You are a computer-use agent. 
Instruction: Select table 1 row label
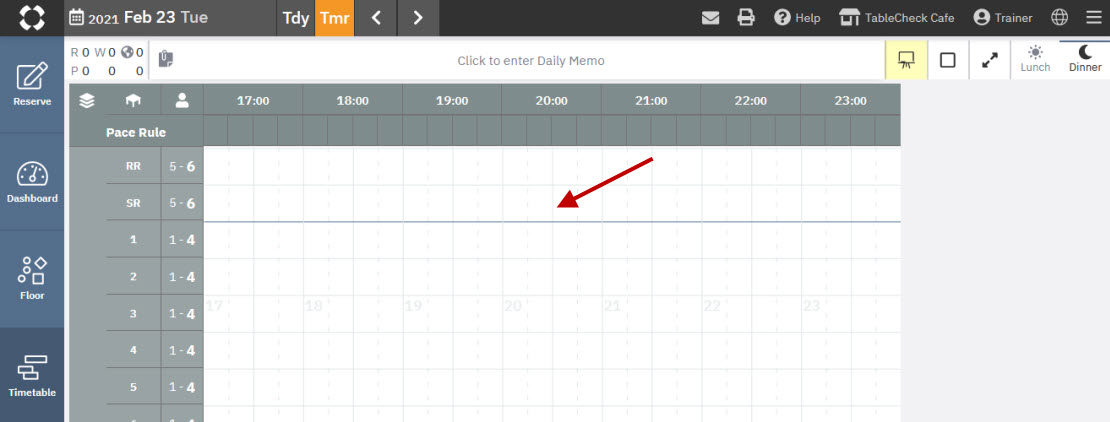133,240
